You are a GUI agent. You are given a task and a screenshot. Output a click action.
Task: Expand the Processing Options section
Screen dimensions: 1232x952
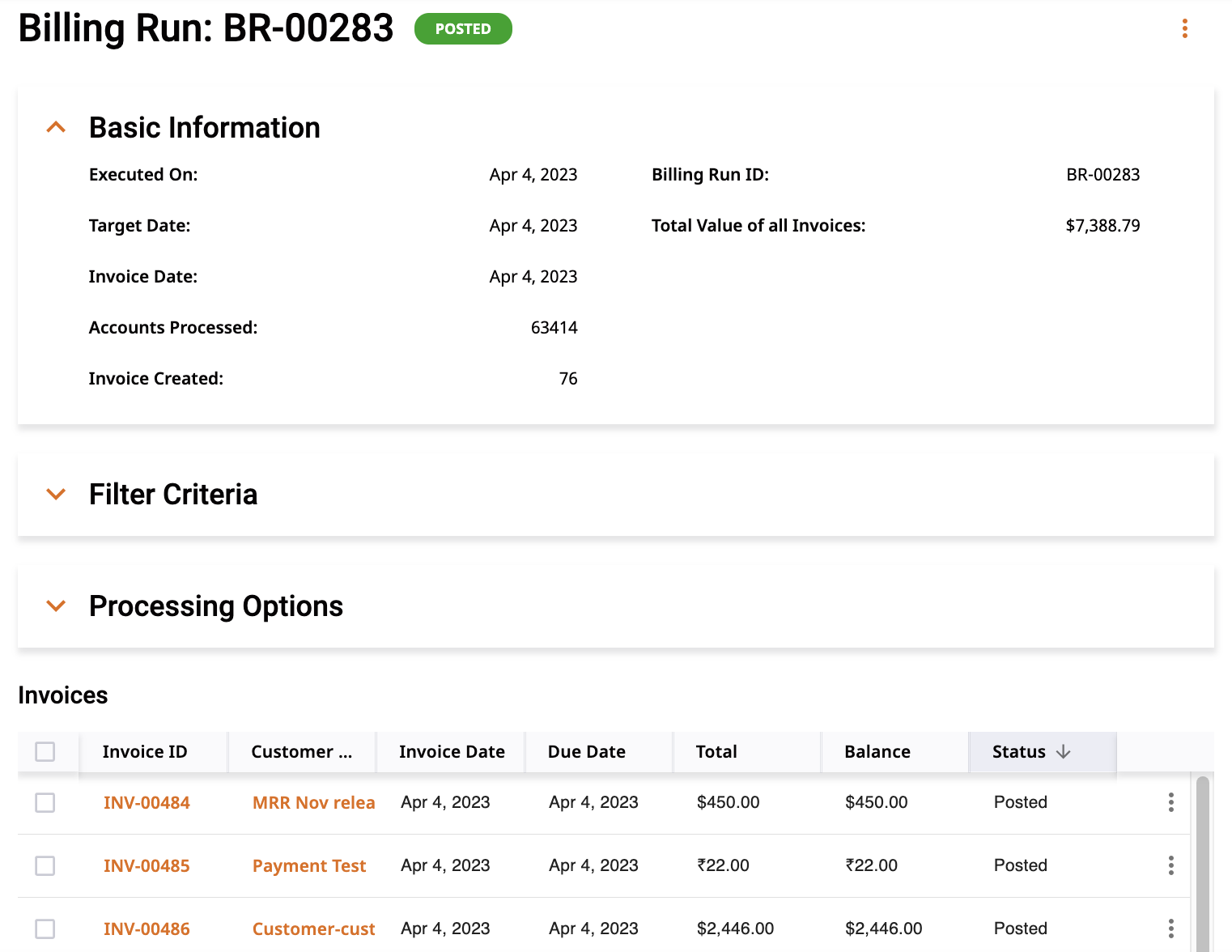56,606
